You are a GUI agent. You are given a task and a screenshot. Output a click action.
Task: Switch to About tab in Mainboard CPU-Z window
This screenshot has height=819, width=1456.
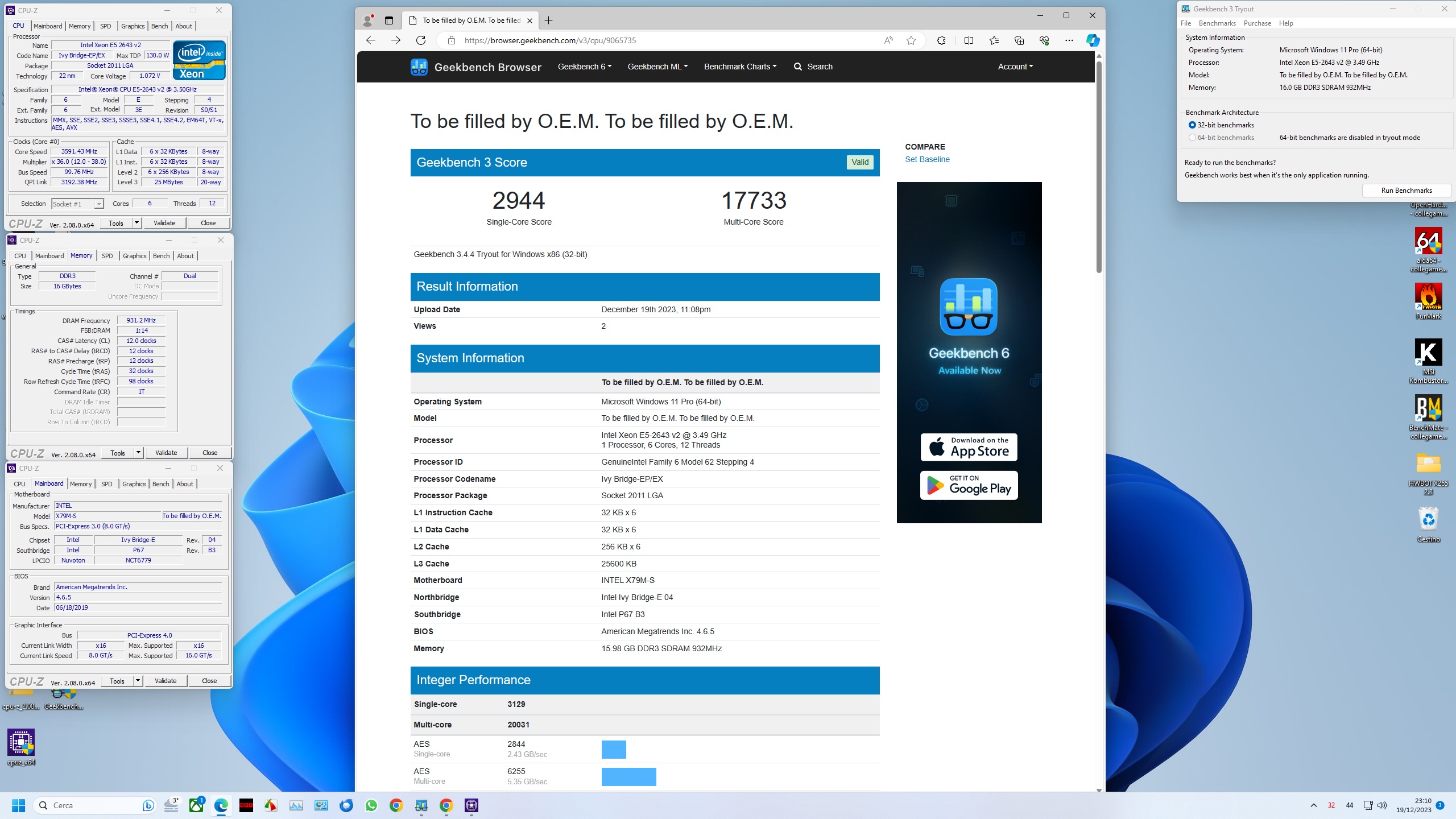185,484
